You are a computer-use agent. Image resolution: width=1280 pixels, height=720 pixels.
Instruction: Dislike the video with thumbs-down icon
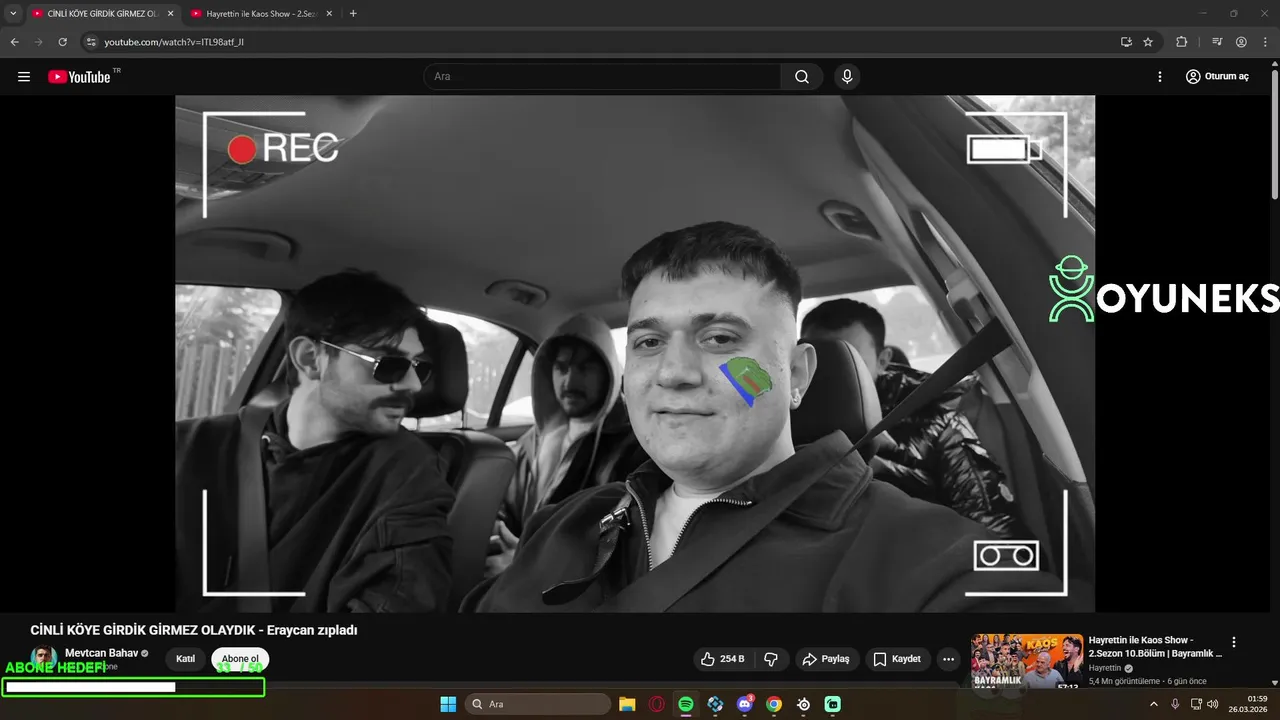(x=771, y=659)
